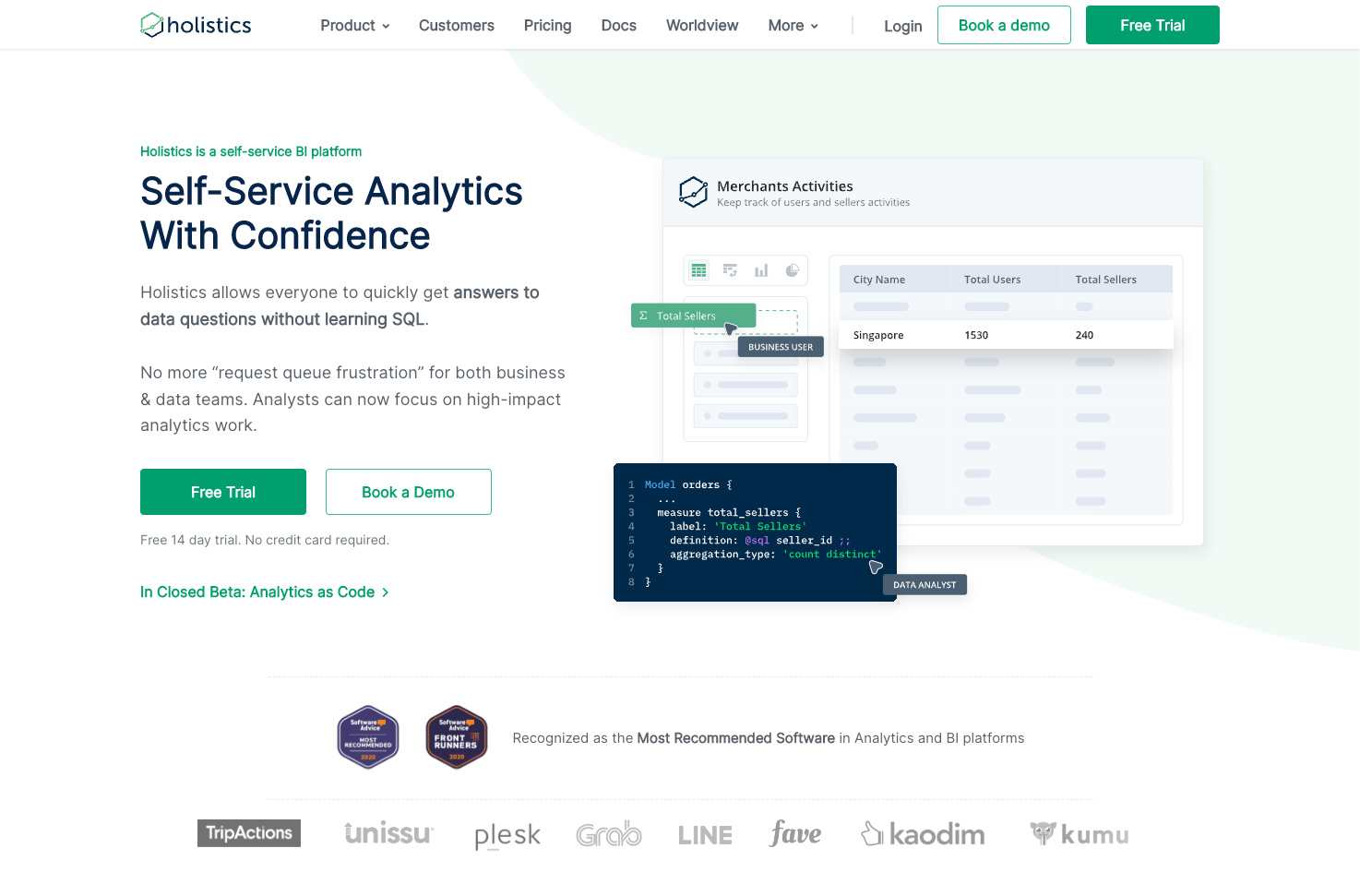Viewport: 1360px width, 896px height.
Task: Expand the Product dropdown menu
Action: (x=355, y=26)
